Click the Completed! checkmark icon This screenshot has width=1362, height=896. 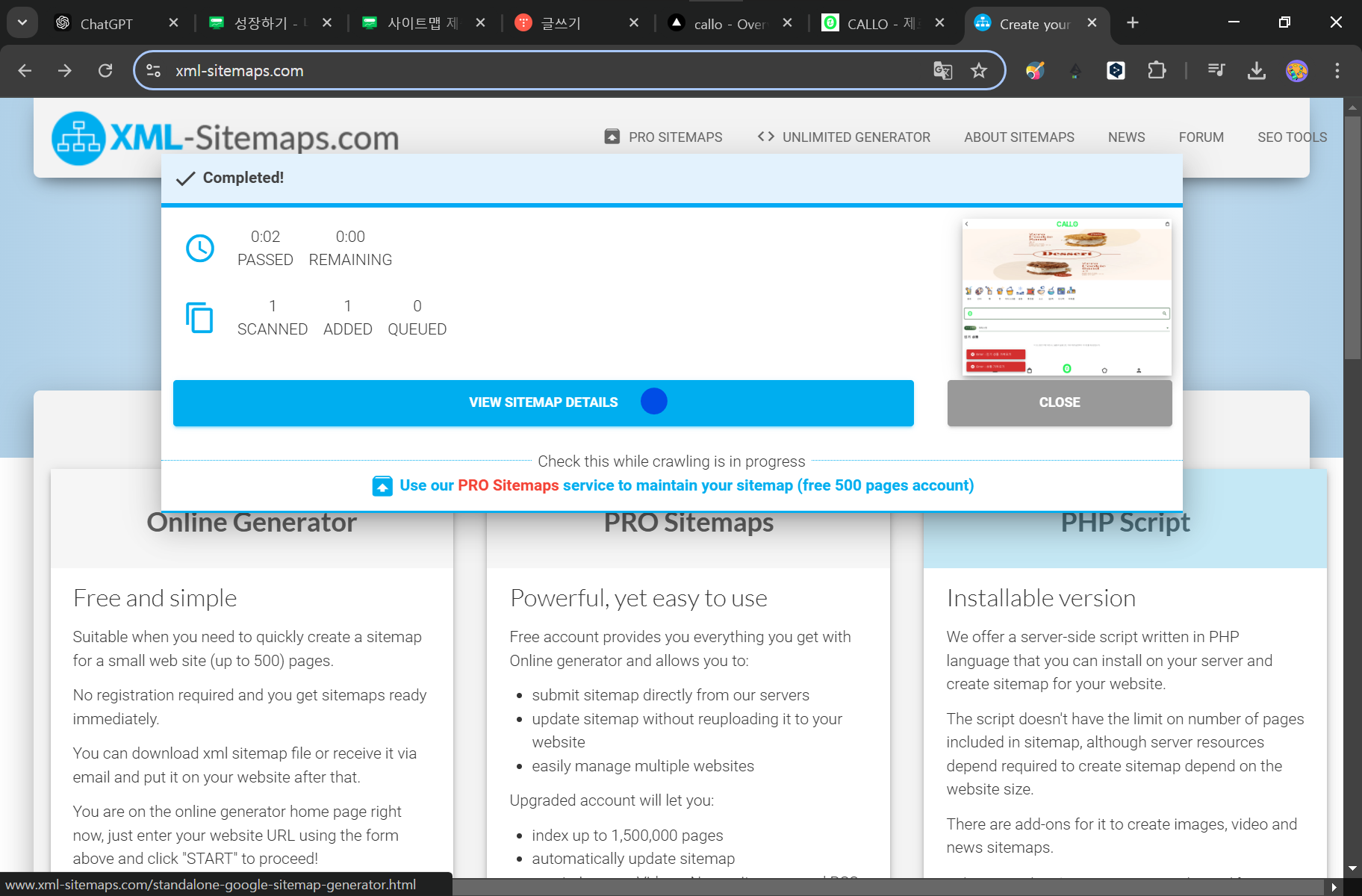click(185, 178)
